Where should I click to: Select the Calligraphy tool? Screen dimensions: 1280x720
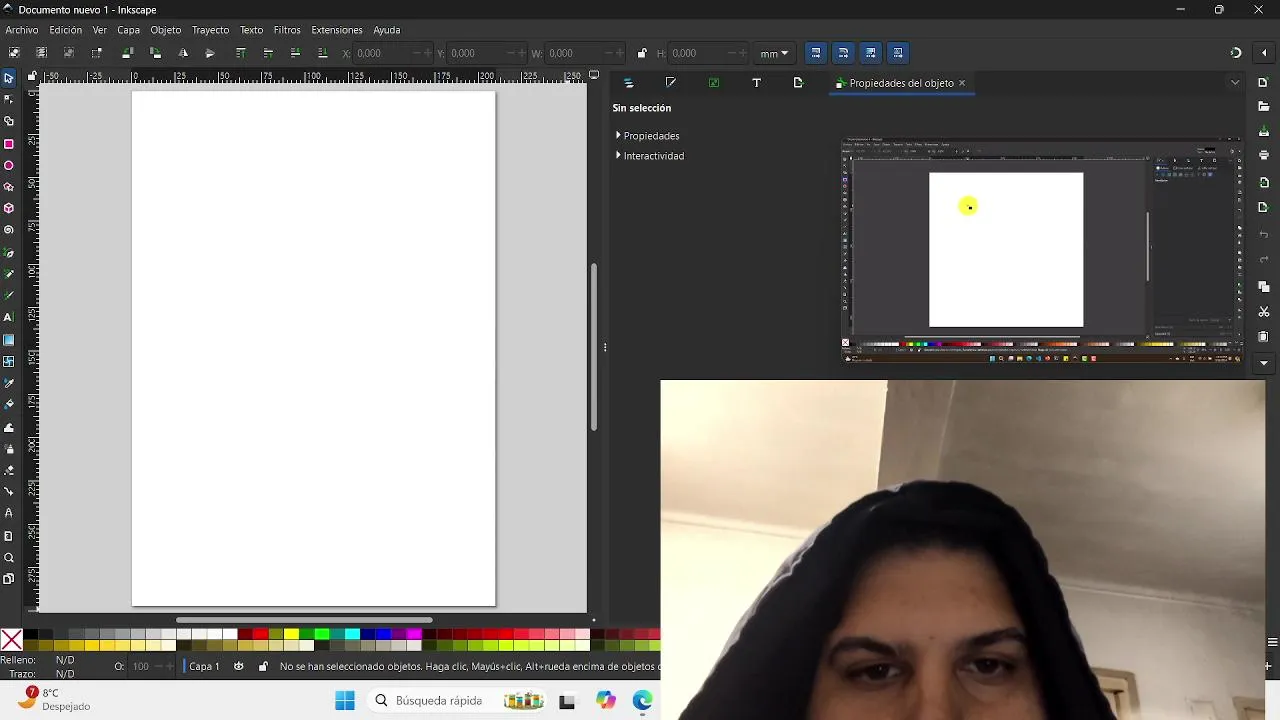[9, 296]
